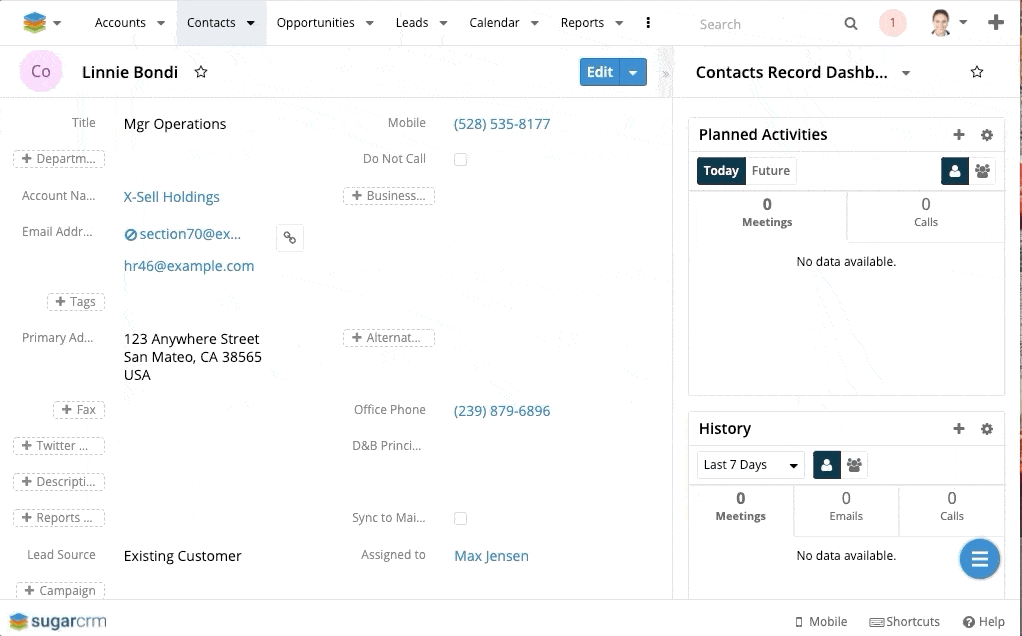Open the Last 7 Days dropdown
Image resolution: width=1022 pixels, height=636 pixels.
[750, 465]
